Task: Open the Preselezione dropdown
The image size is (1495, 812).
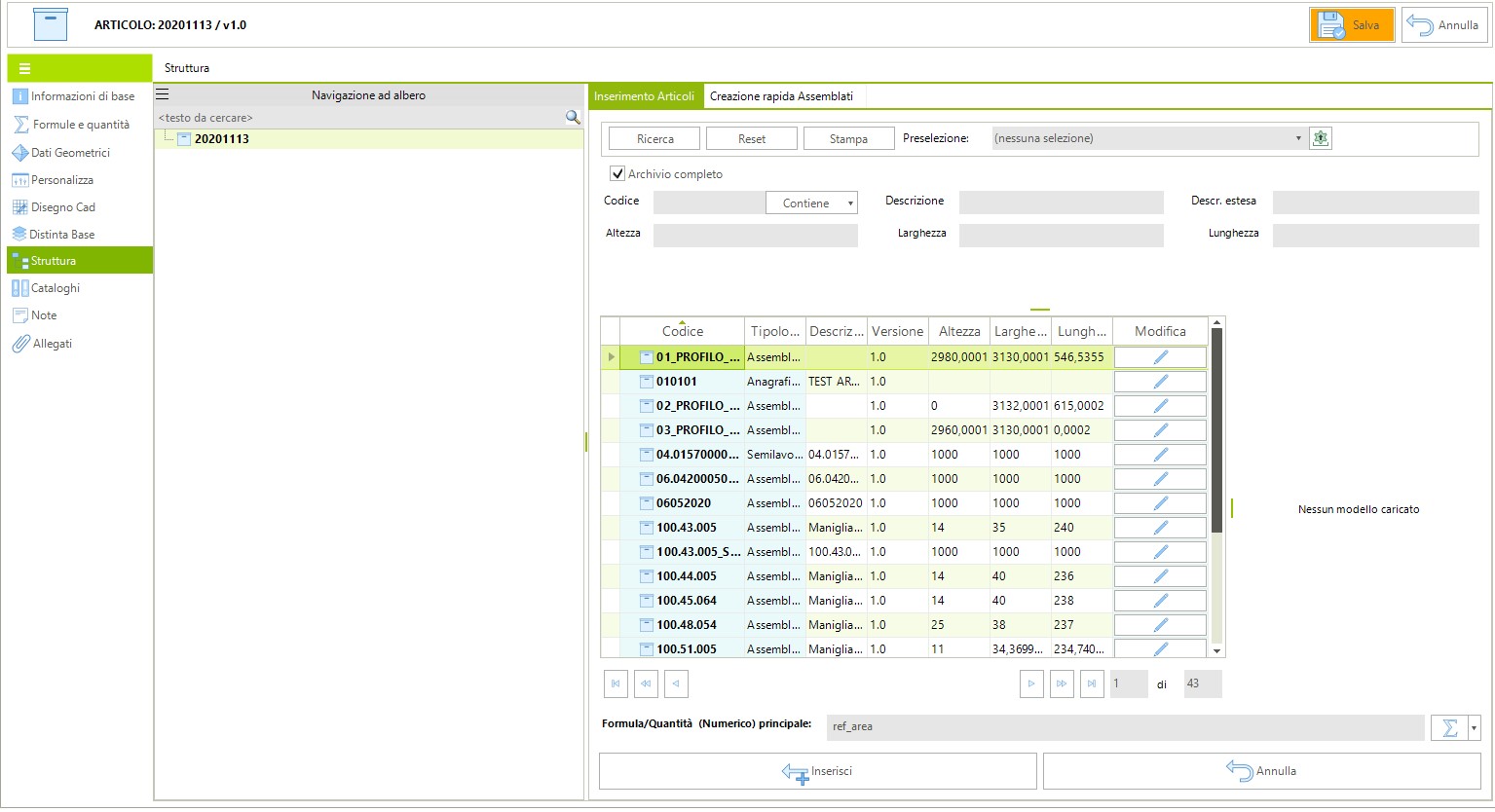Action: (1147, 138)
